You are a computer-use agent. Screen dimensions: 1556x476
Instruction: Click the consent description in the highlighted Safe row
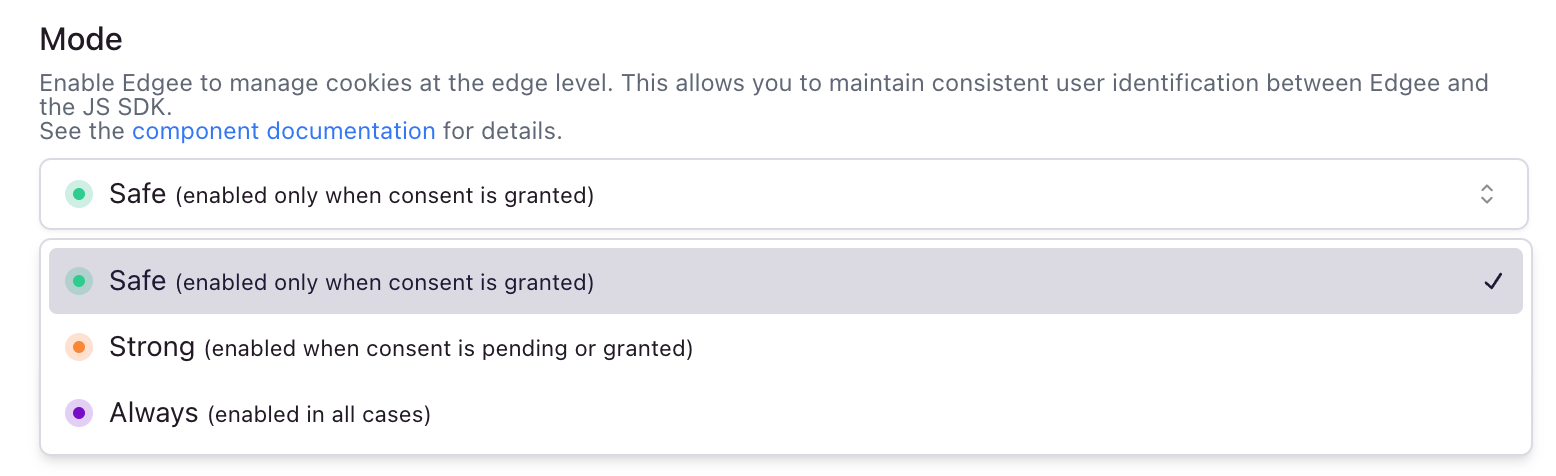[385, 283]
